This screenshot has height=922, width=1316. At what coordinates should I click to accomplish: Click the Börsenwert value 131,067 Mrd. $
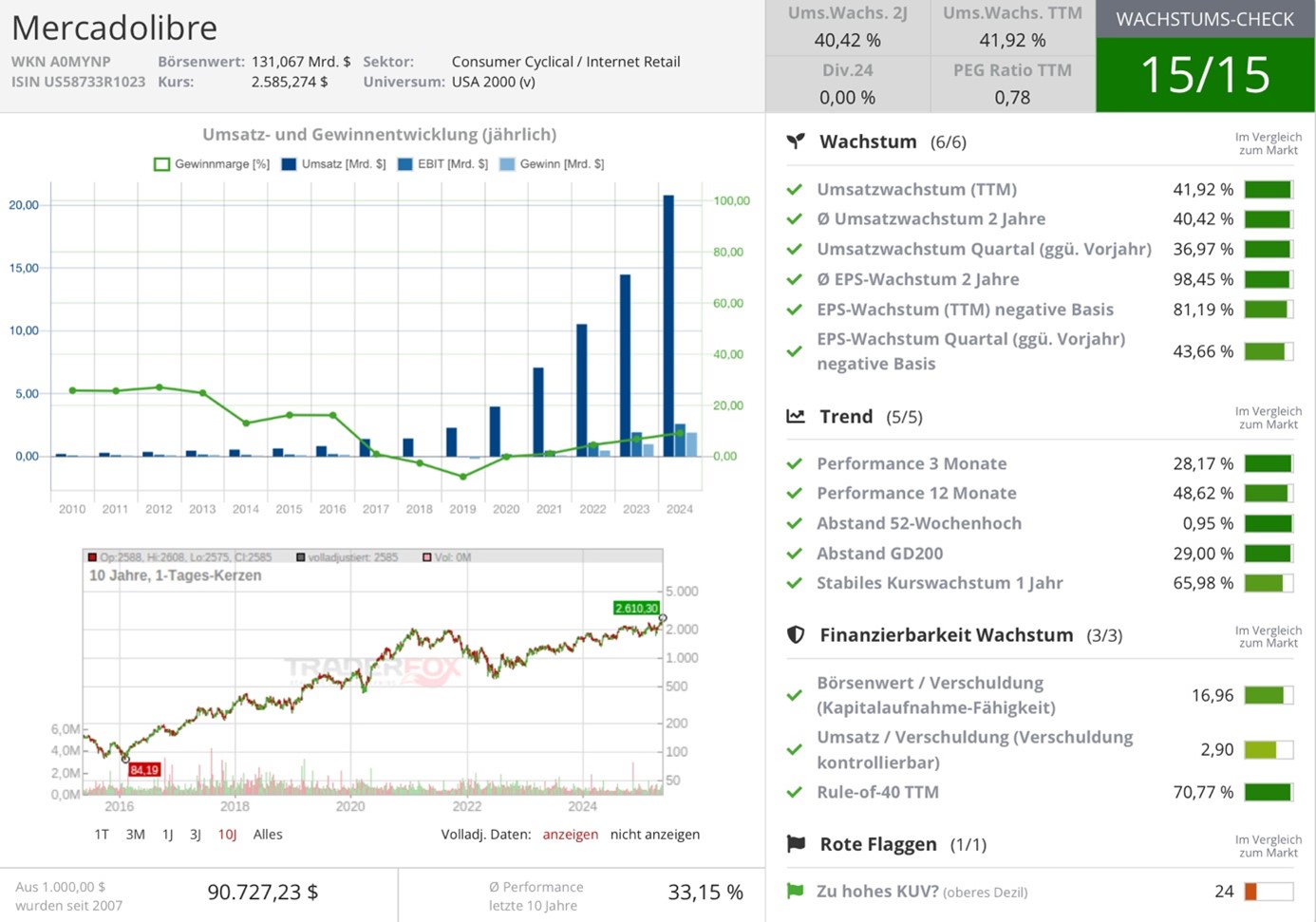tap(301, 62)
